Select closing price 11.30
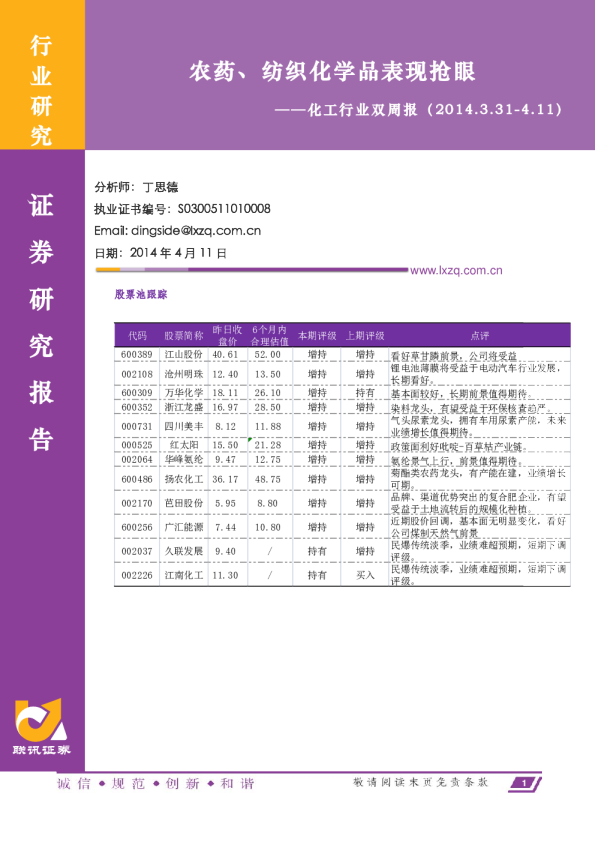Image resolution: width=595 pixels, height=842 pixels. (225, 575)
